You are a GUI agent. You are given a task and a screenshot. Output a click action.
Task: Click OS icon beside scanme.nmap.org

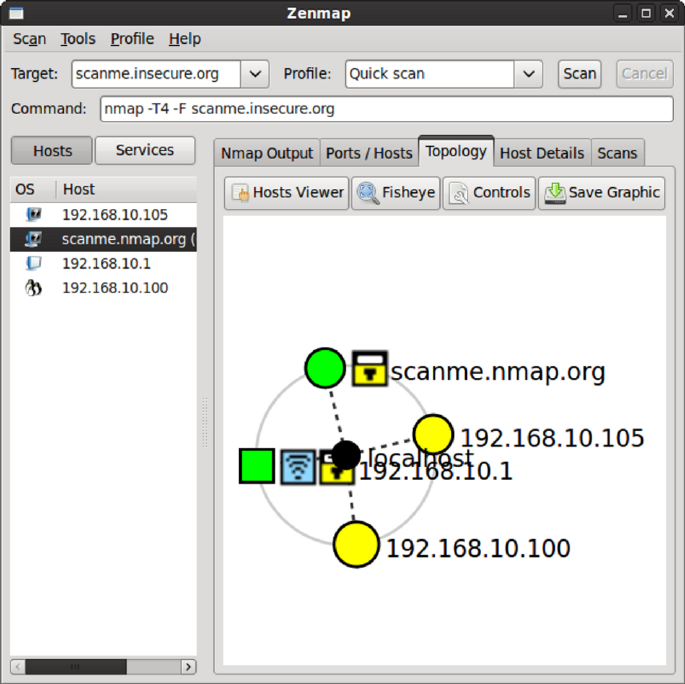(34, 239)
